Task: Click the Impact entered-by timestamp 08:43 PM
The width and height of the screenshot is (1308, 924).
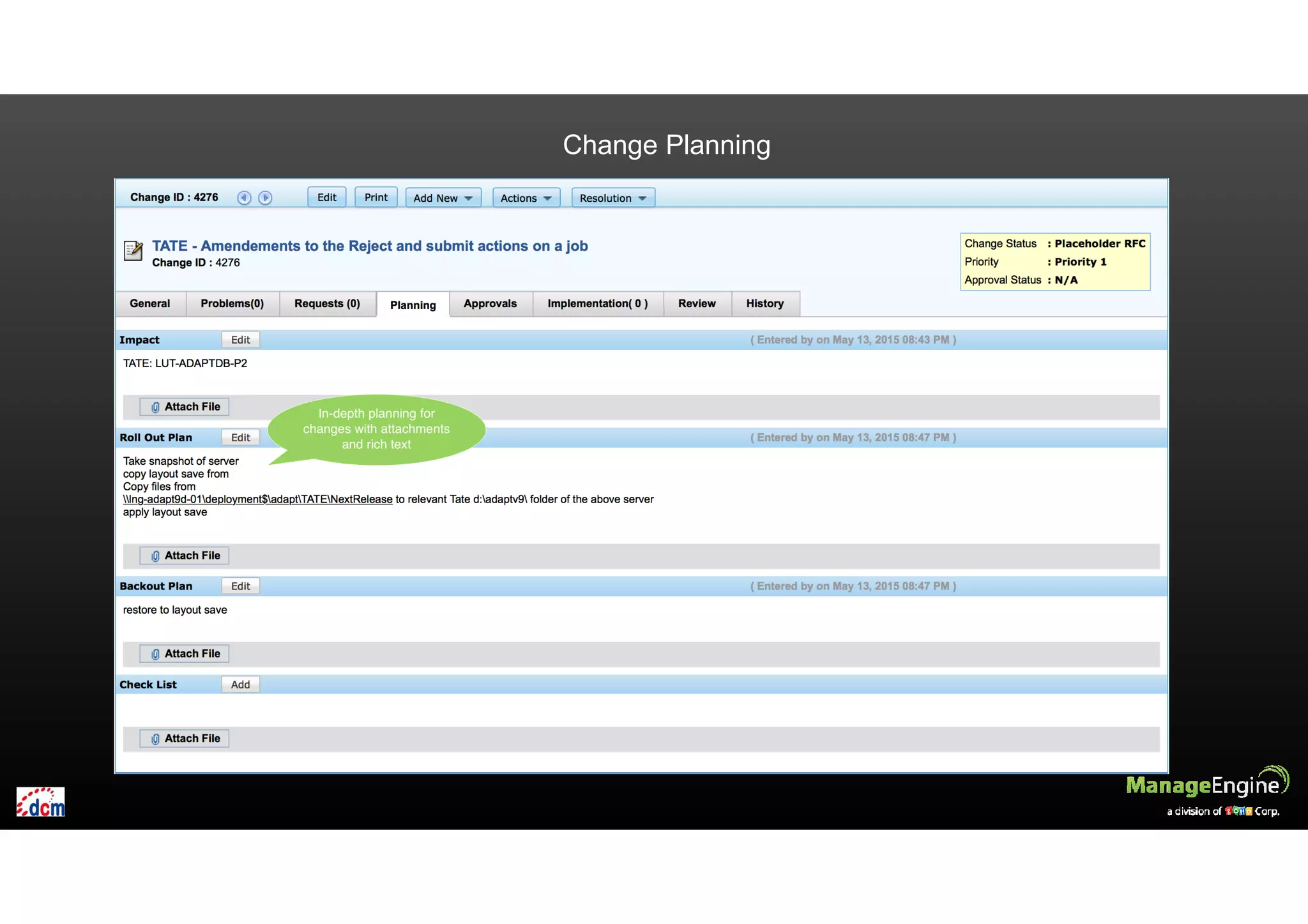Action: [853, 340]
